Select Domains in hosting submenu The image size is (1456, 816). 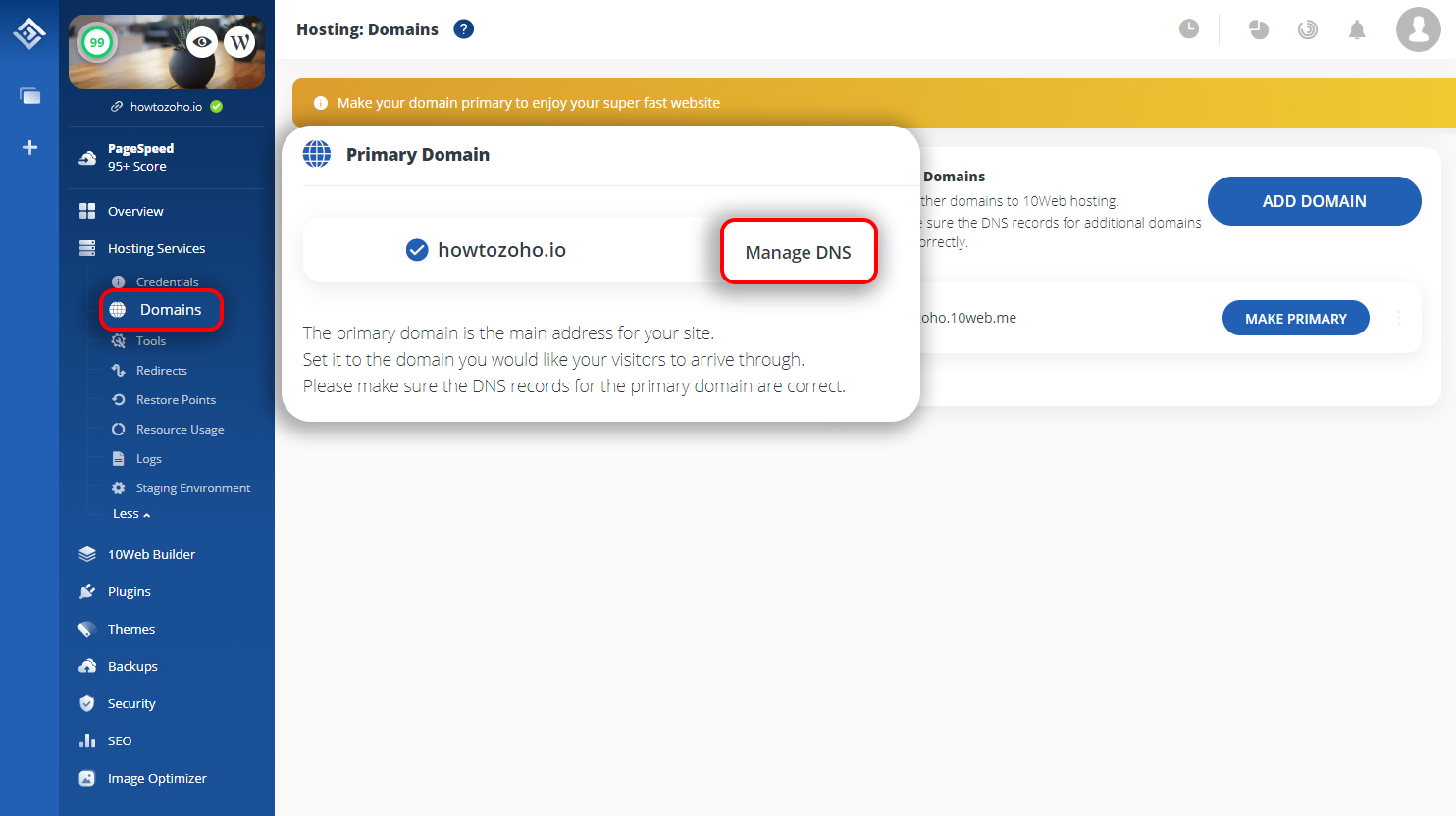[171, 310]
